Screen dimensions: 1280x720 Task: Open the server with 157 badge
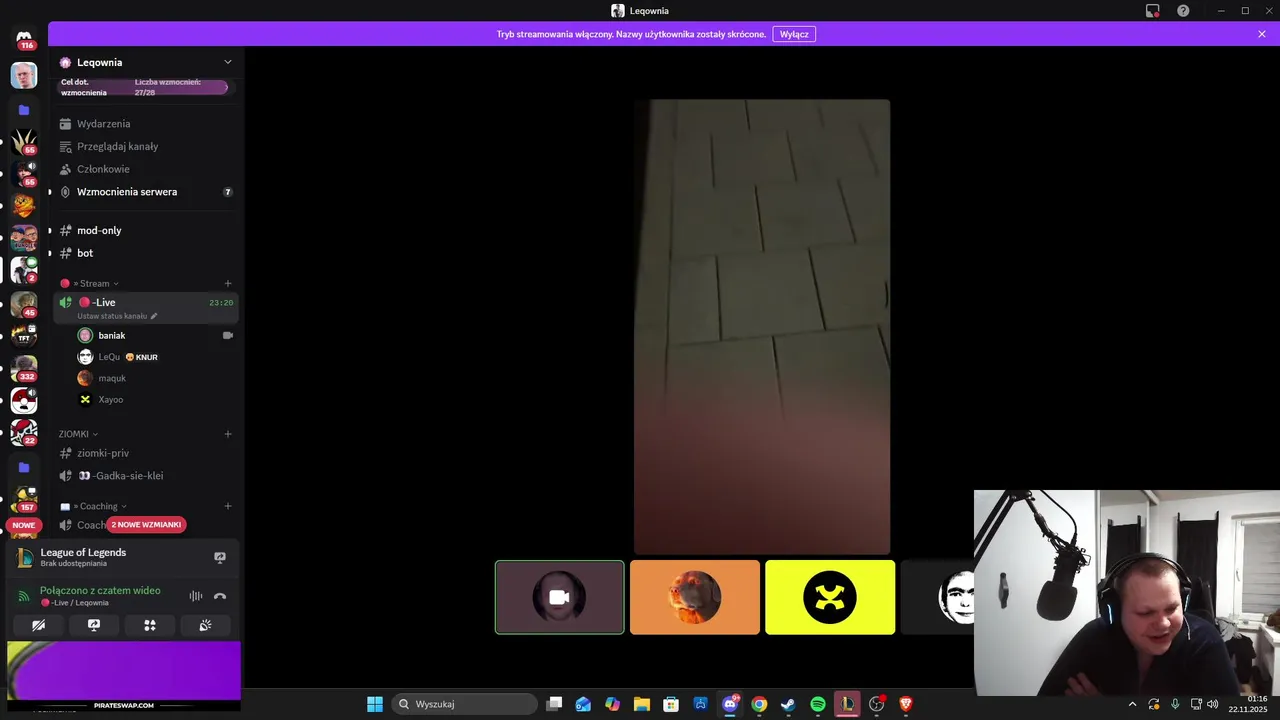click(x=25, y=500)
